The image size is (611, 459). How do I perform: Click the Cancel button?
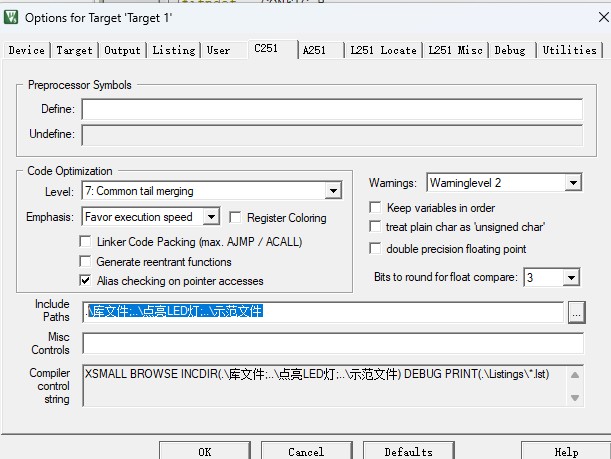[x=306, y=451]
